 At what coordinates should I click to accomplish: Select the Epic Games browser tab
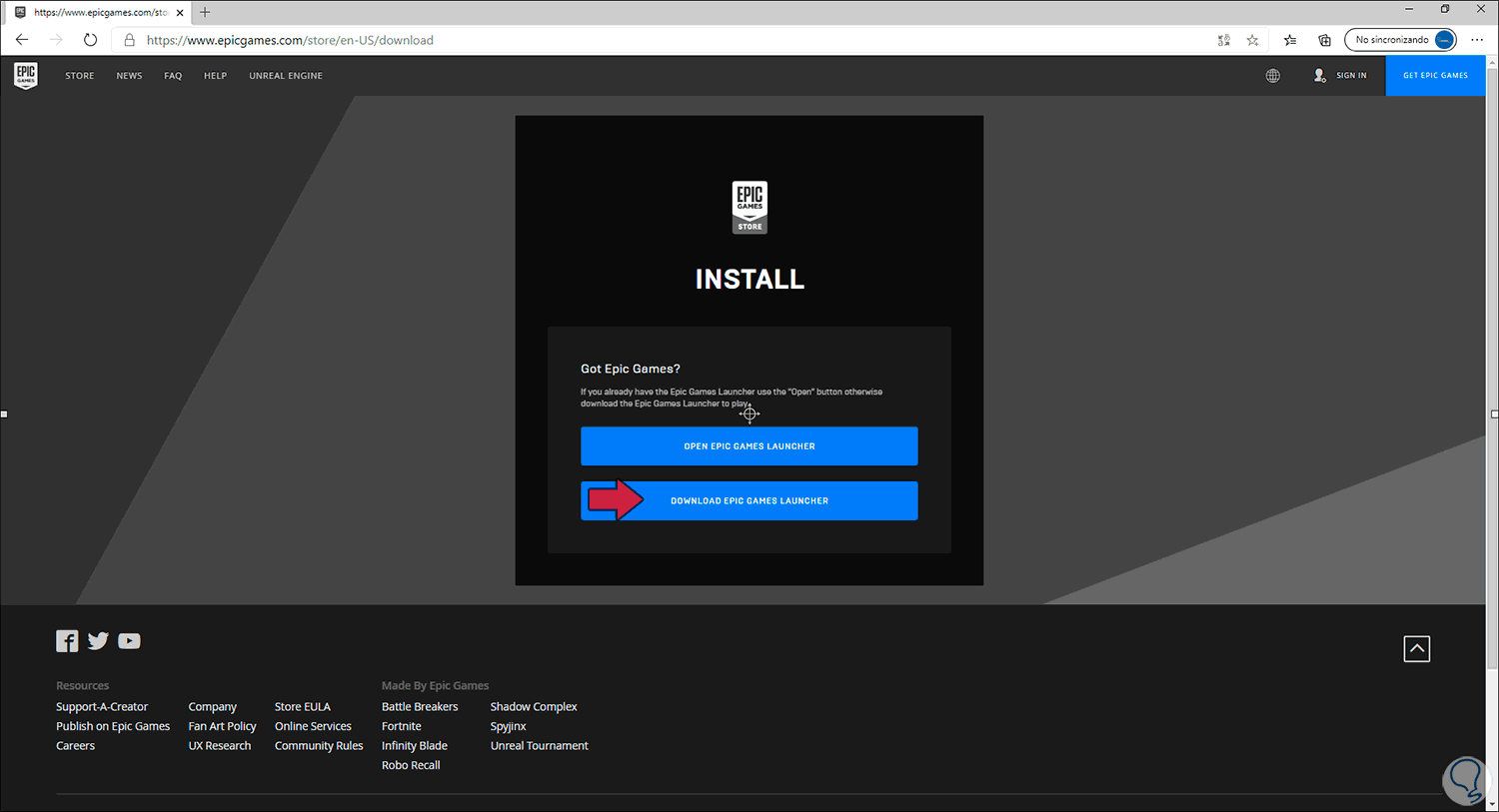click(x=98, y=13)
